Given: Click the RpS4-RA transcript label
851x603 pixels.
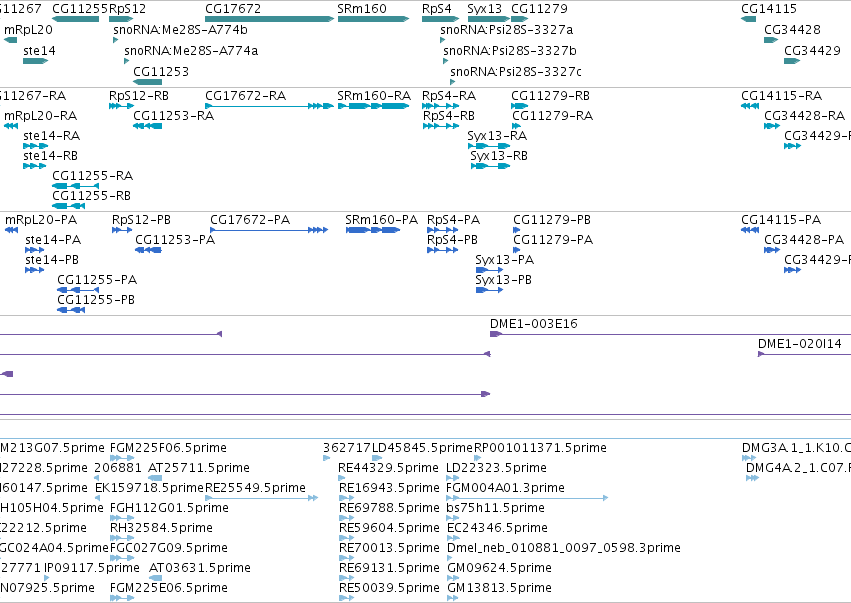Looking at the screenshot, I should pos(449,96).
